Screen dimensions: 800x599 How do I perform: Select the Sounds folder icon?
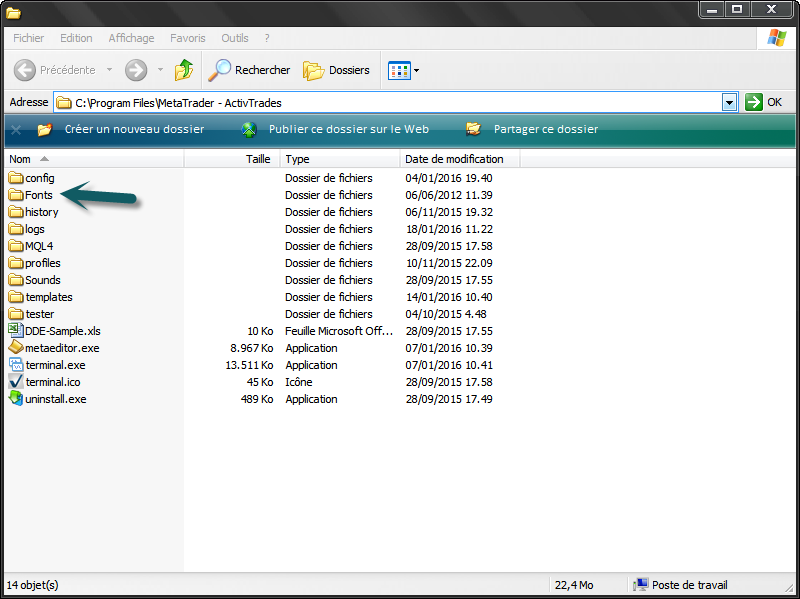click(16, 280)
